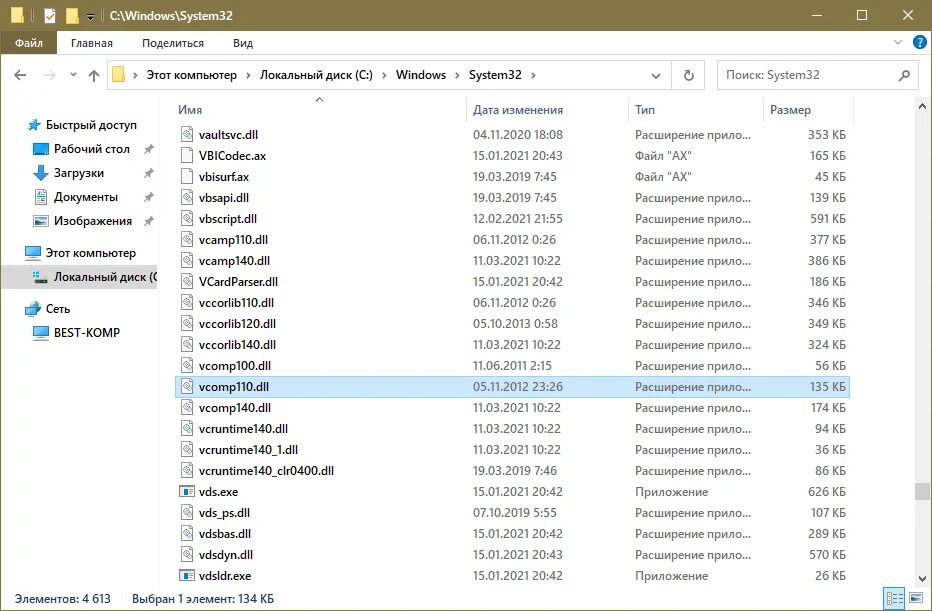This screenshot has width=932, height=611.
Task: Click the scrollbar down arrow
Action: [922, 578]
